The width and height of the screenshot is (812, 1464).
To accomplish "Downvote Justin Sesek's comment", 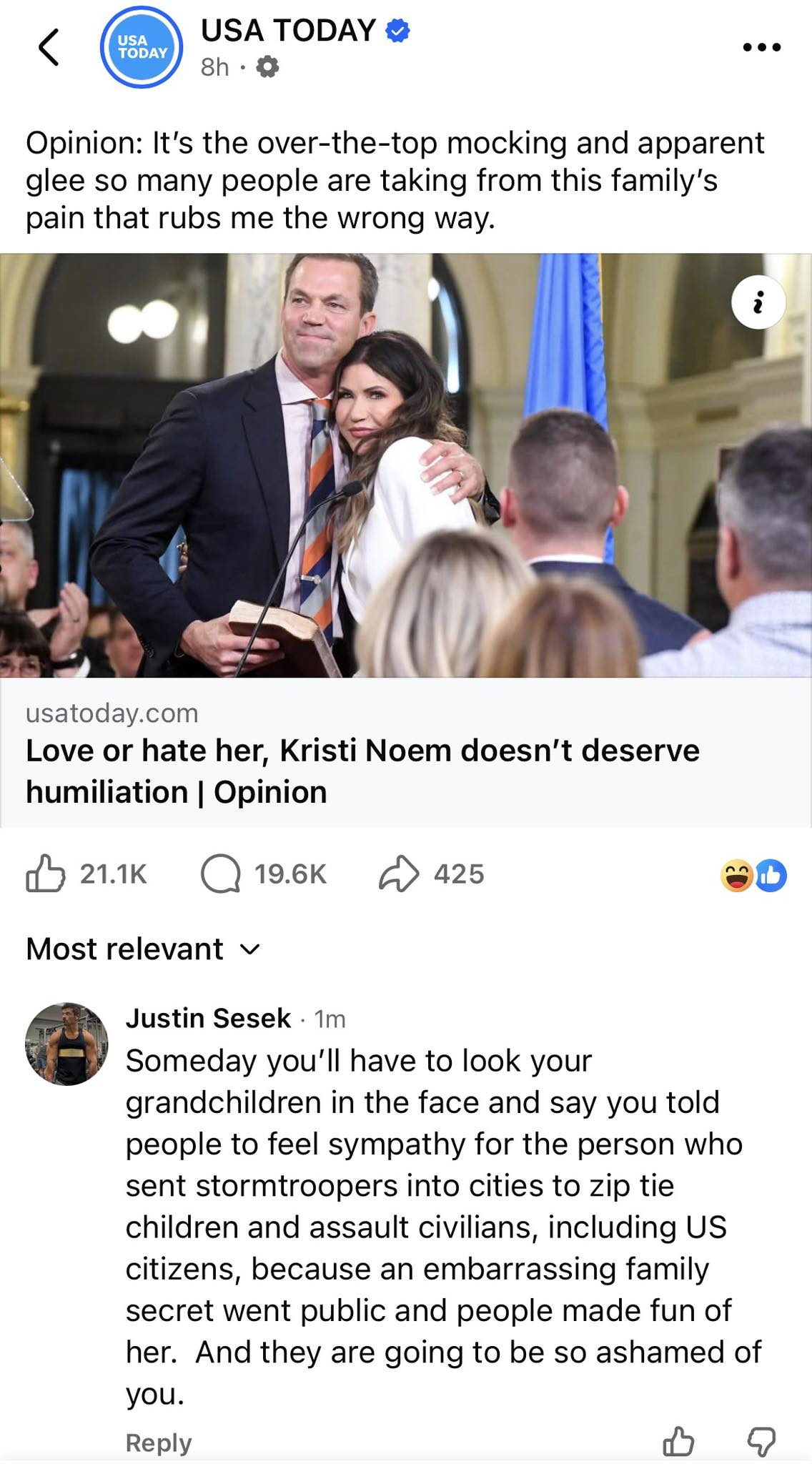I will [x=761, y=1441].
